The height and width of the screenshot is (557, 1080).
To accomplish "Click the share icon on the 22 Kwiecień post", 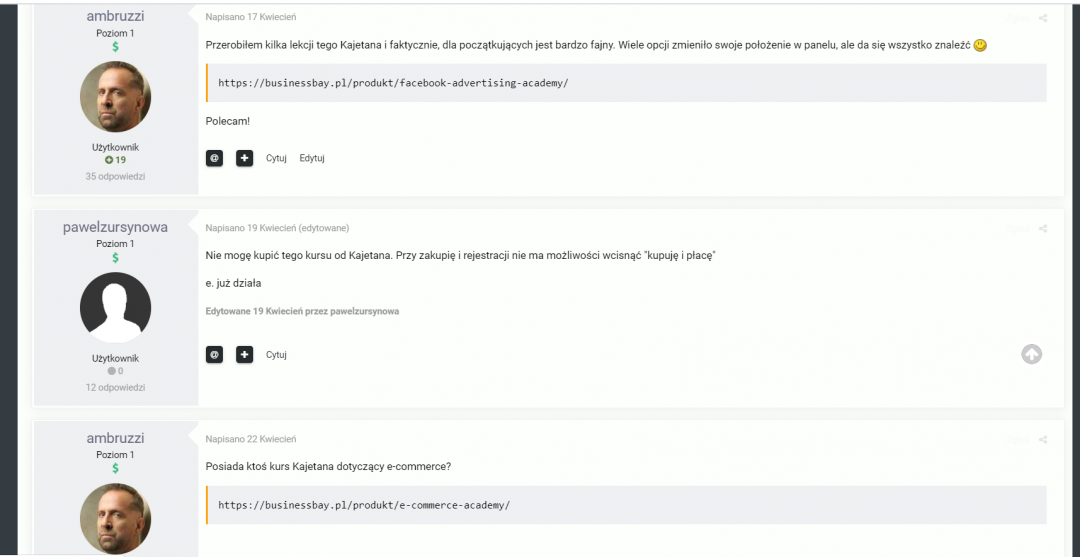I will [1043, 440].
